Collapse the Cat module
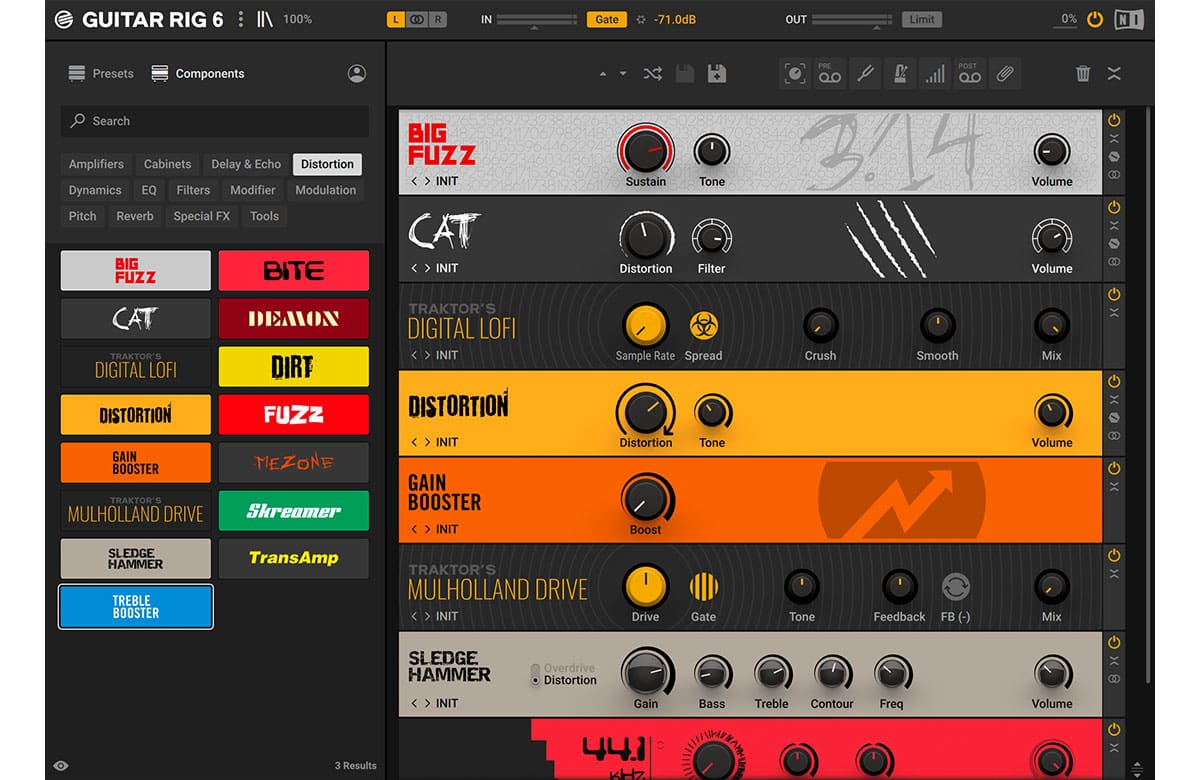 1114,226
